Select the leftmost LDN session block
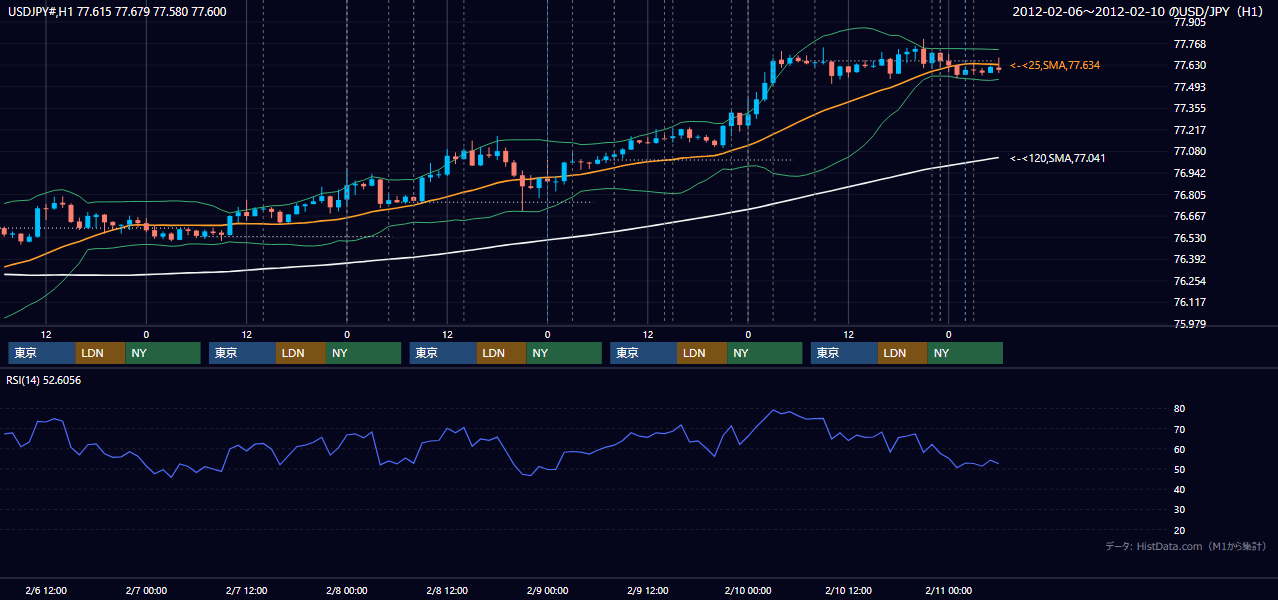 tap(100, 353)
